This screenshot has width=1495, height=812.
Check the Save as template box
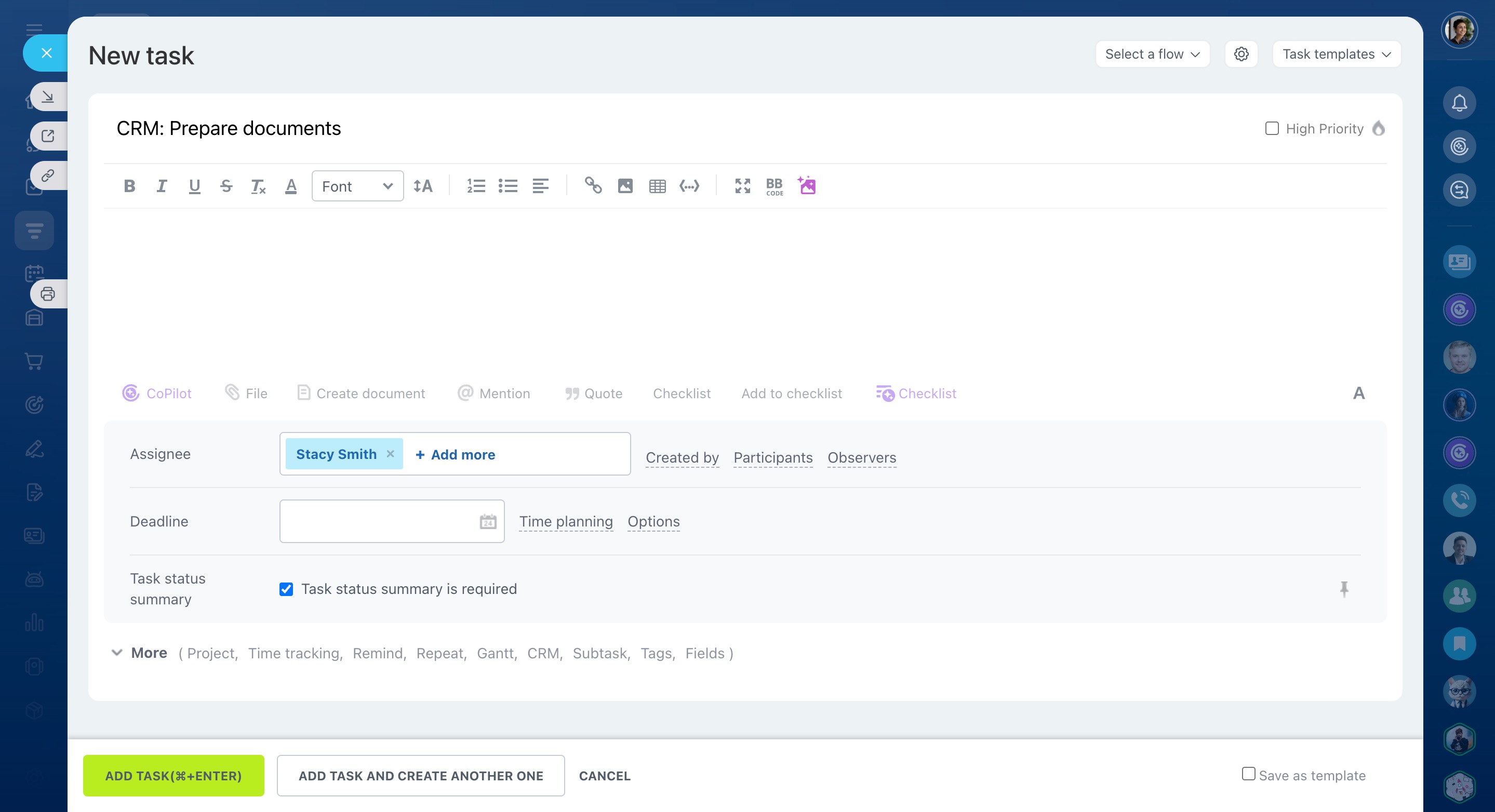pyautogui.click(x=1248, y=774)
